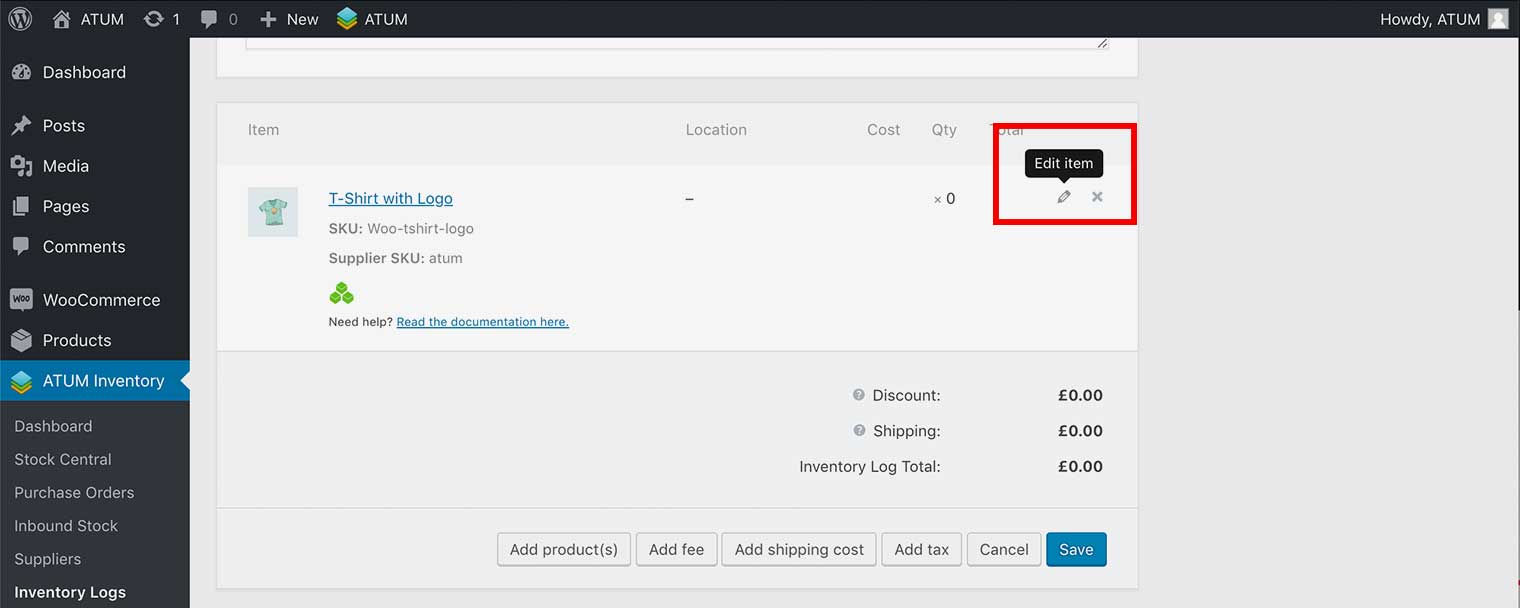The height and width of the screenshot is (608, 1520).
Task: Click the WordPress logo in admin bar
Action: (x=20, y=19)
